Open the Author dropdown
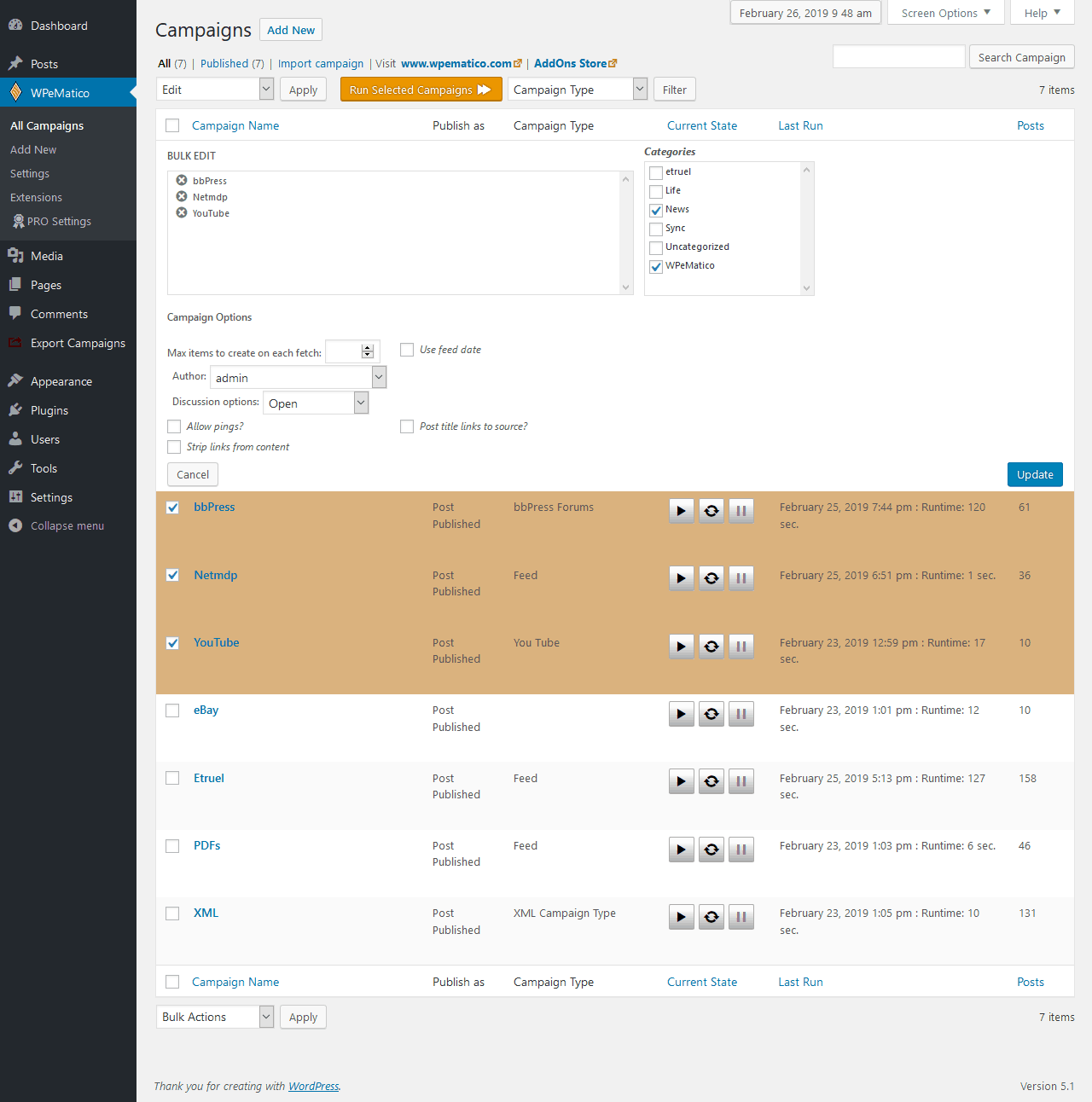This screenshot has height=1102, width=1092. [x=298, y=377]
